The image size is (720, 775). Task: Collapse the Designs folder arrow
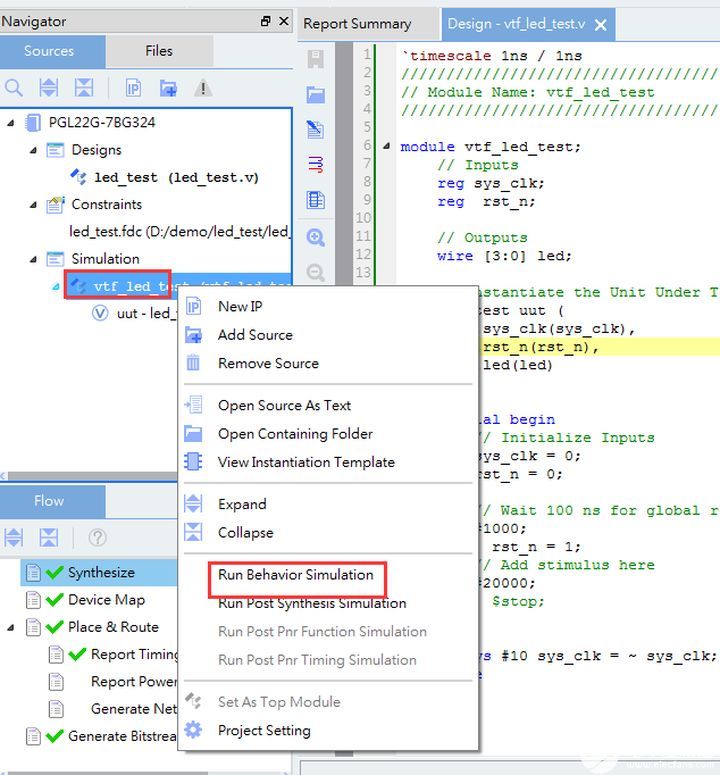(32, 150)
